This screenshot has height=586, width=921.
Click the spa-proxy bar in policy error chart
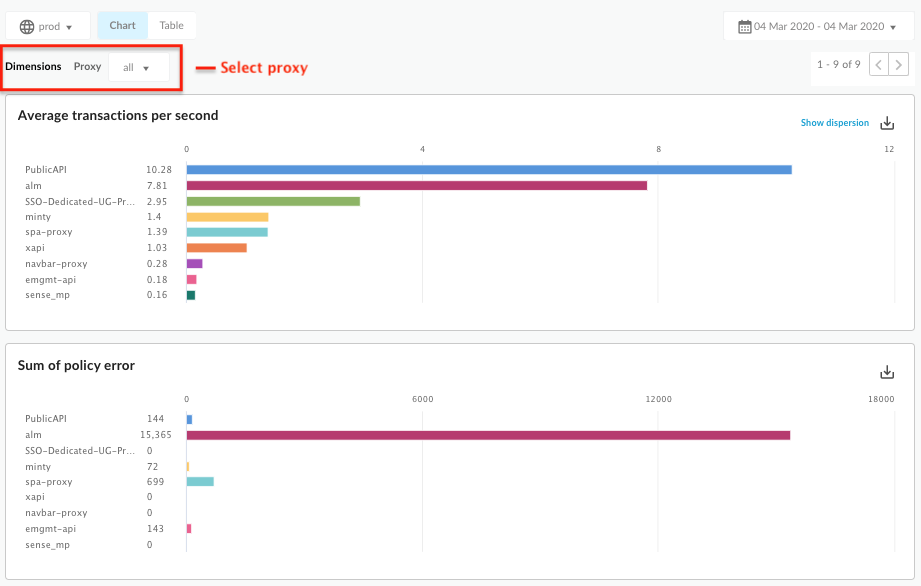[200, 481]
